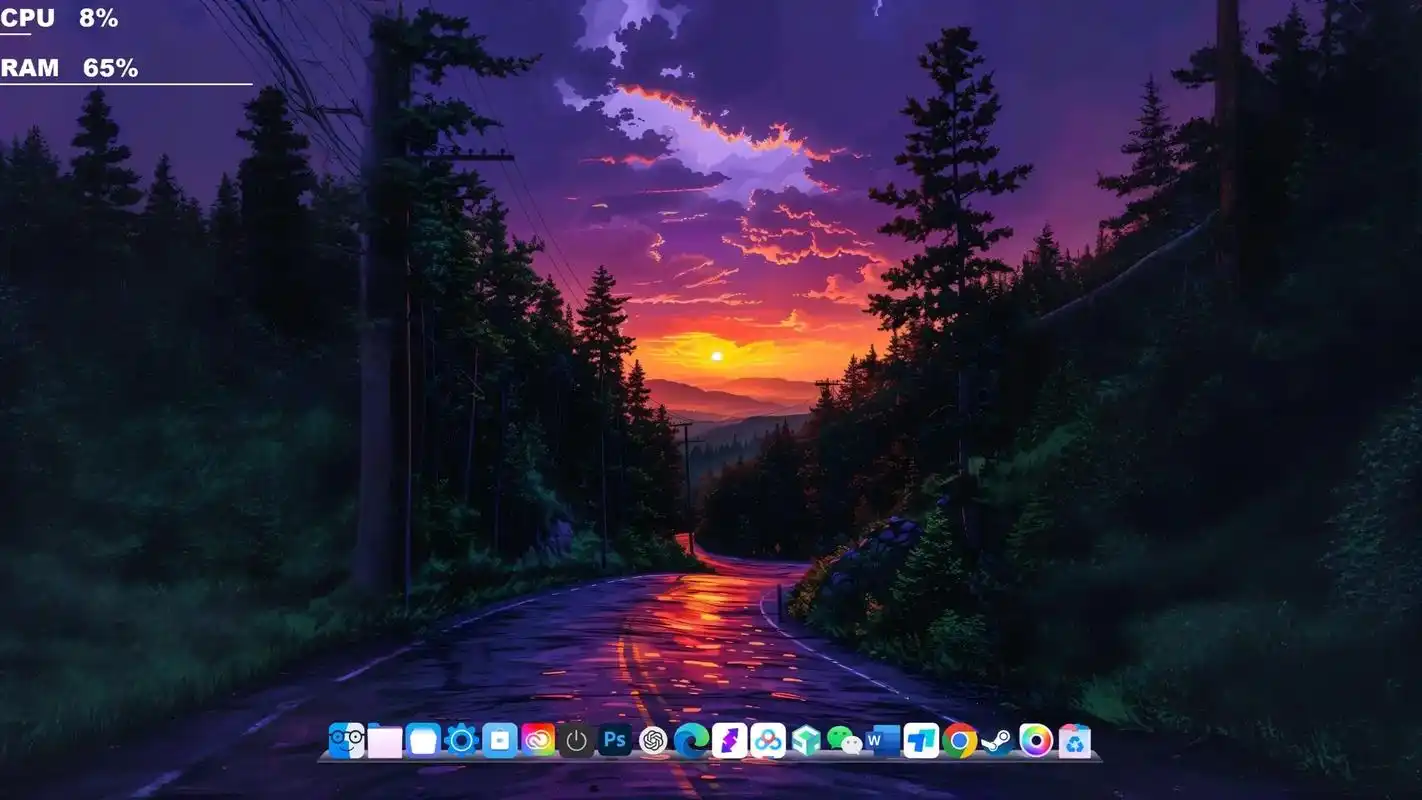
Task: Click the power button in the dock
Action: [x=575, y=740]
